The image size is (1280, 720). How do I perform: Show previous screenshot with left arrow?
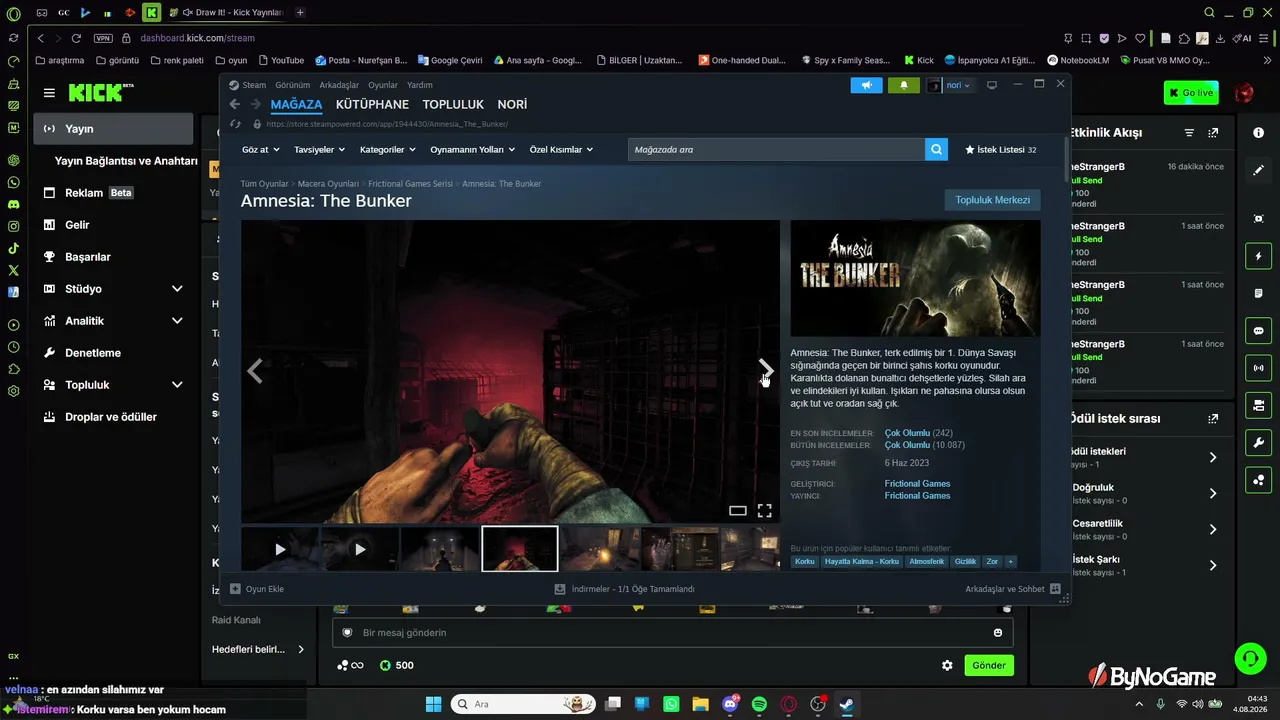[x=255, y=371]
